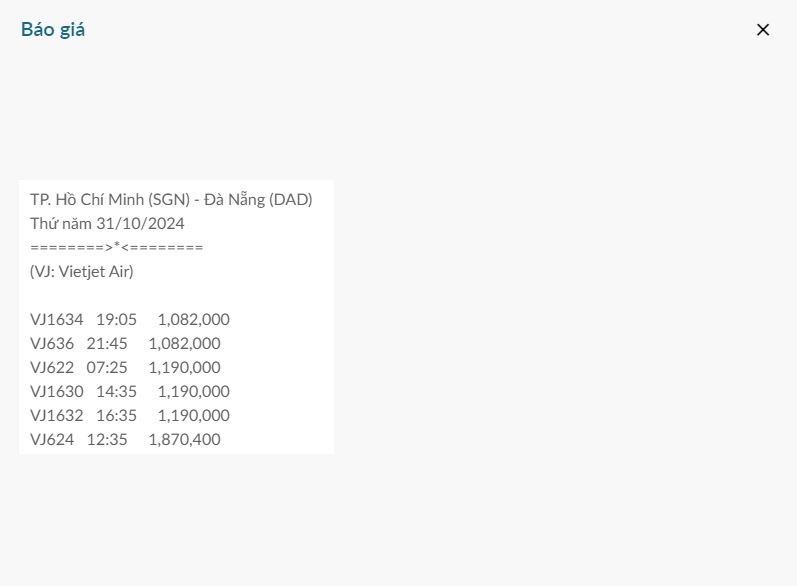797x586 pixels.
Task: Click the 1,082,000 price for VJ636
Action: pyautogui.click(x=184, y=343)
